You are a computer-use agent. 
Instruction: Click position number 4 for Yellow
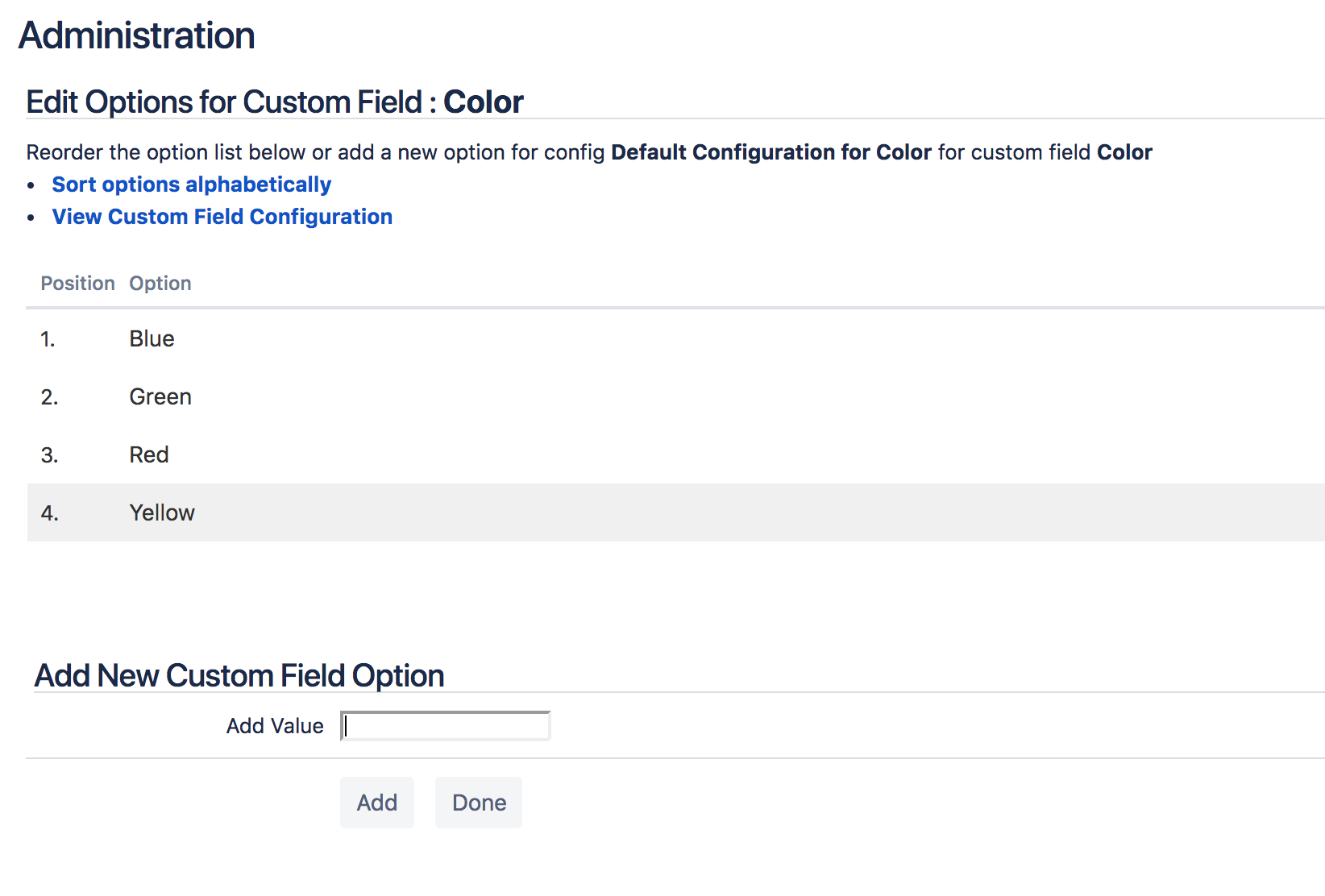point(49,513)
